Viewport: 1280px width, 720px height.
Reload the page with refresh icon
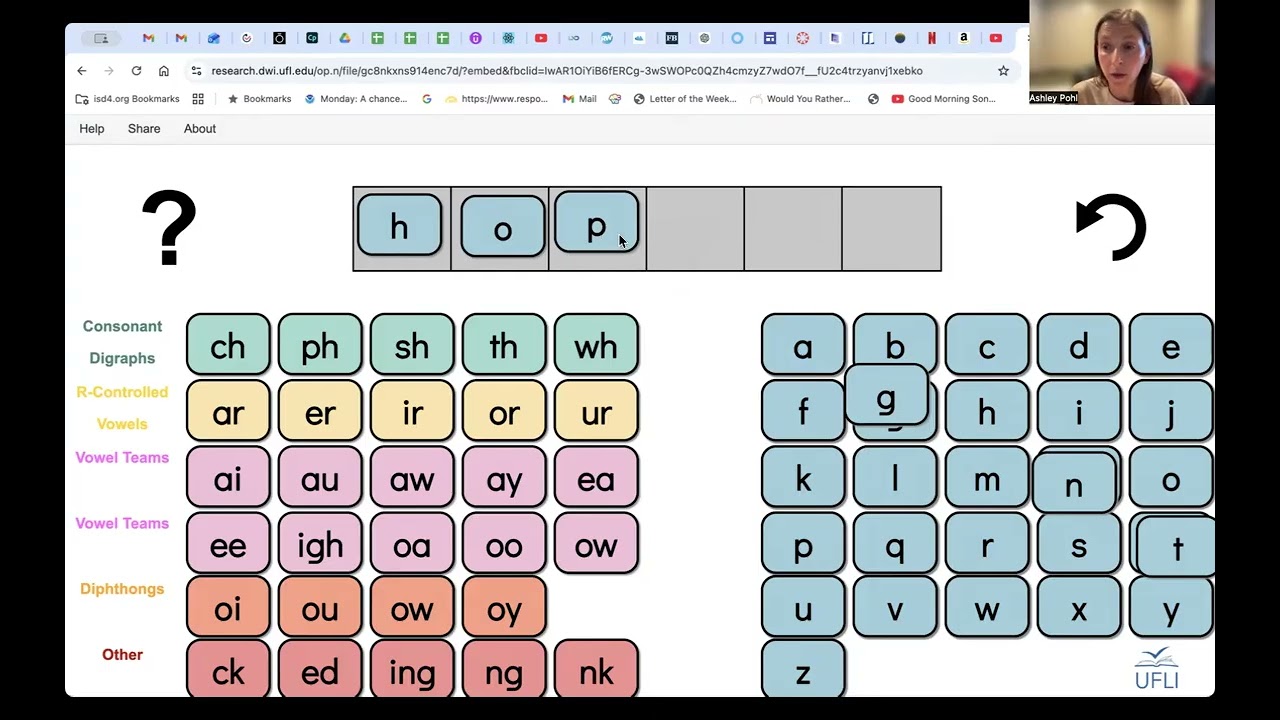tap(136, 71)
